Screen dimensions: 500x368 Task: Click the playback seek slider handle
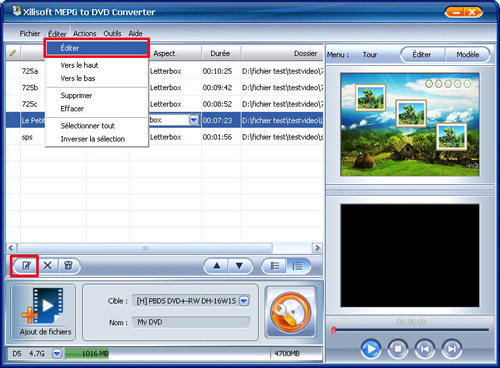[x=333, y=330]
